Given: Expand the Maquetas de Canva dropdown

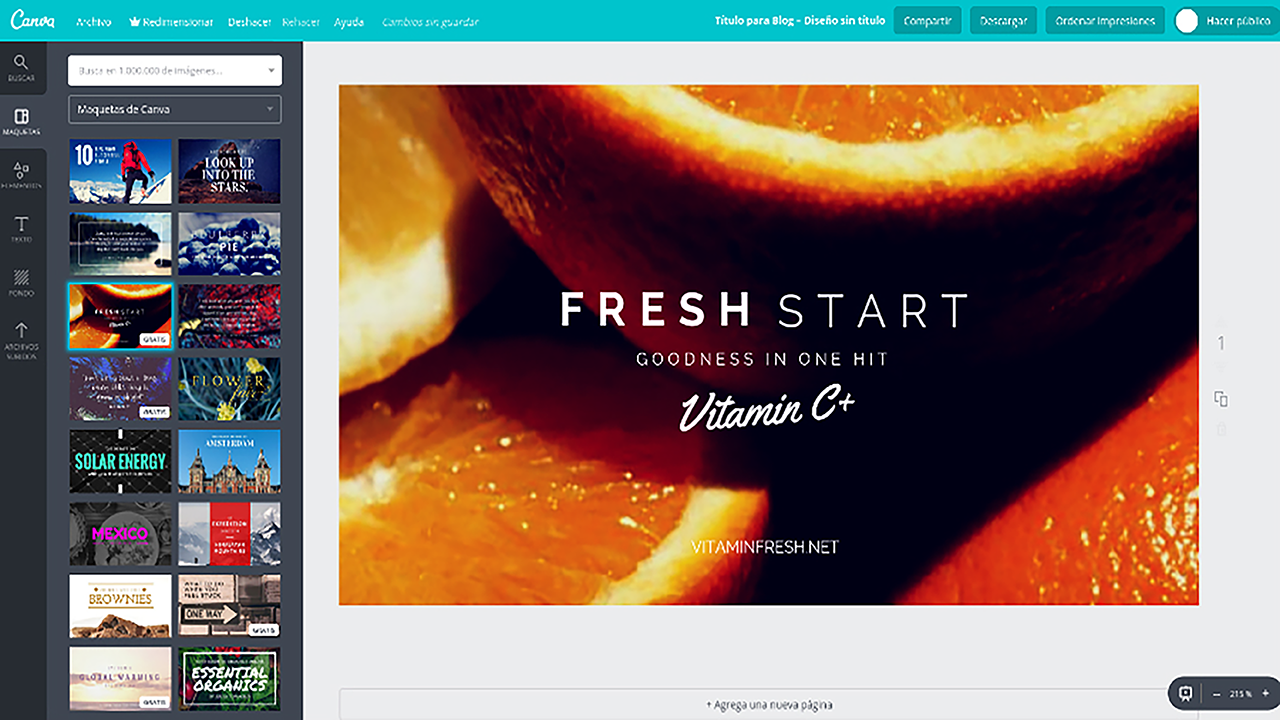Looking at the screenshot, I should tap(175, 109).
